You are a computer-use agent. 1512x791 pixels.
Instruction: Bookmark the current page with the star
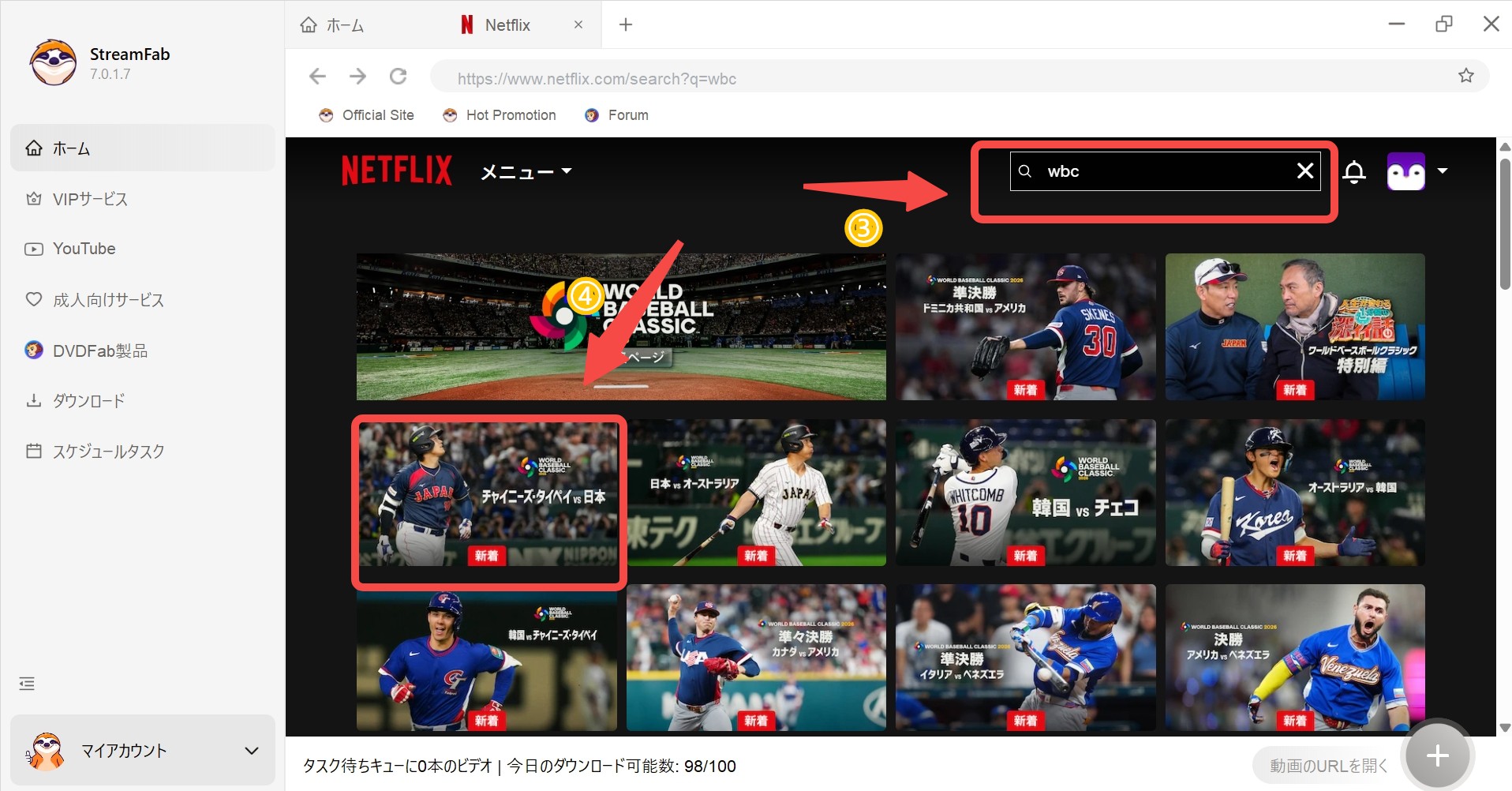(1466, 75)
